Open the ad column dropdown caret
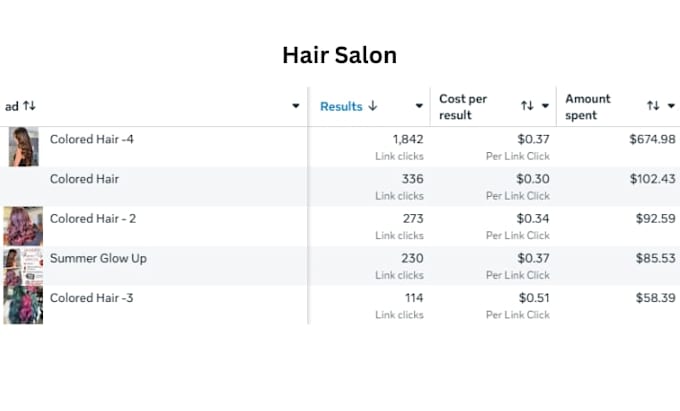Image resolution: width=680 pixels, height=411 pixels. [x=296, y=106]
